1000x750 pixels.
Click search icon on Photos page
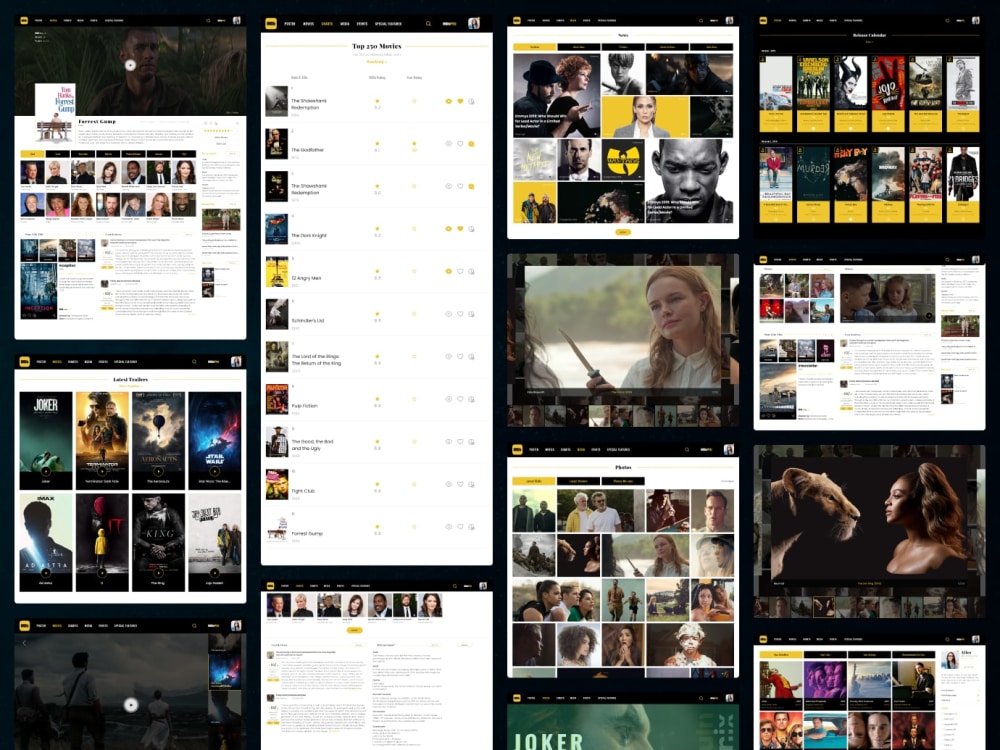click(x=687, y=450)
